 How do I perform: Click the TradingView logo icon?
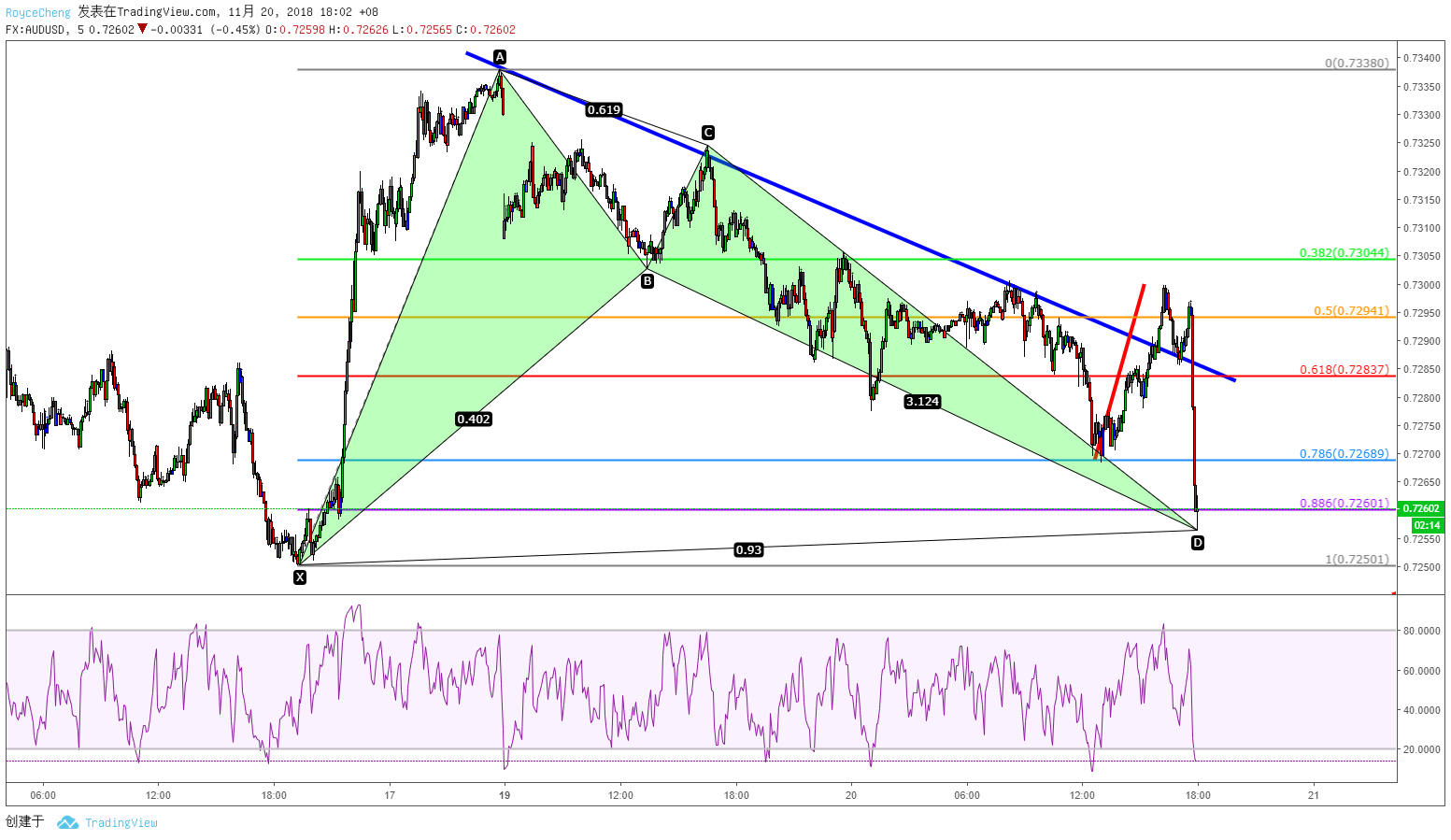[66, 822]
